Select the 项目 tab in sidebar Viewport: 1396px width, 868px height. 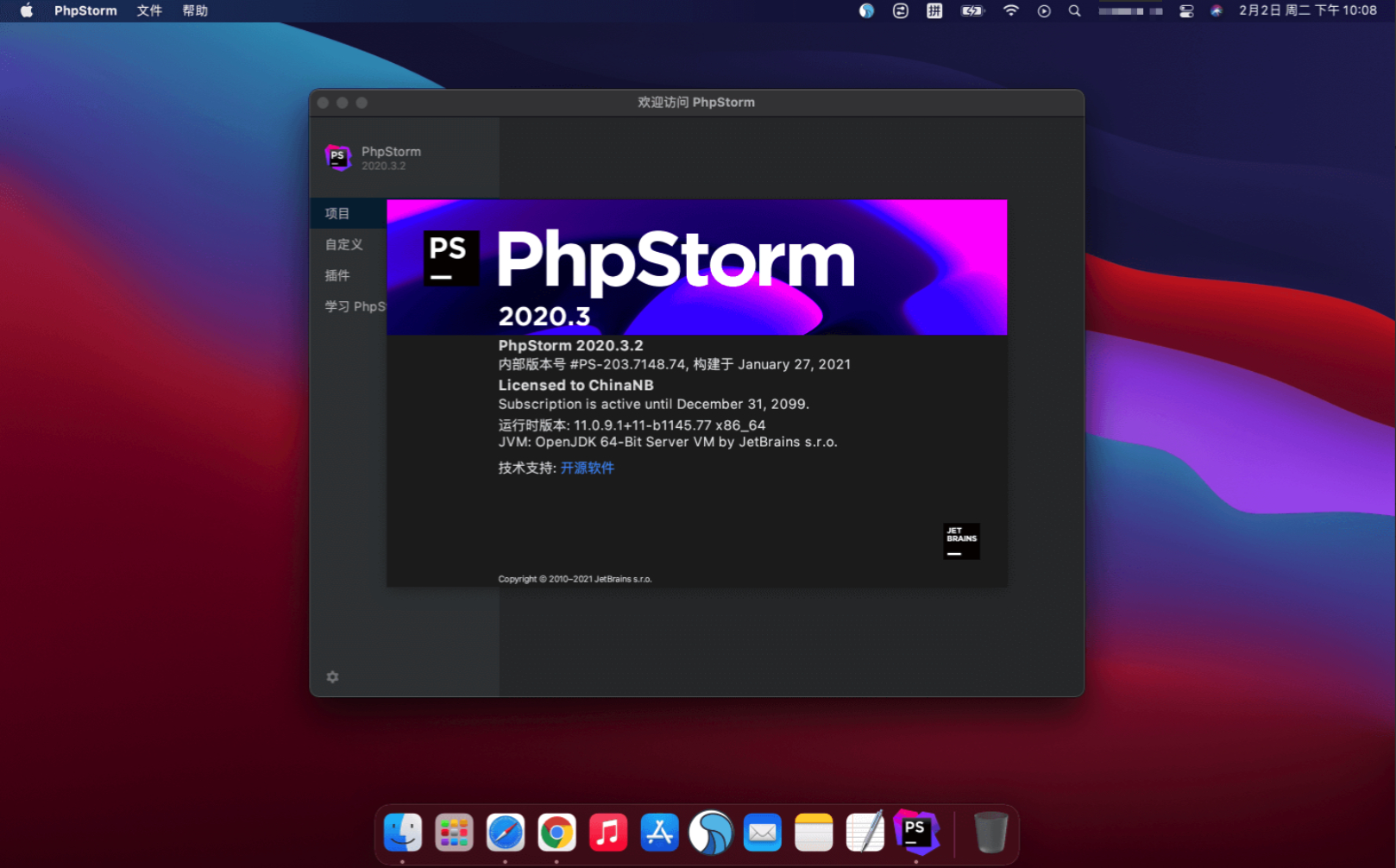[x=337, y=213]
